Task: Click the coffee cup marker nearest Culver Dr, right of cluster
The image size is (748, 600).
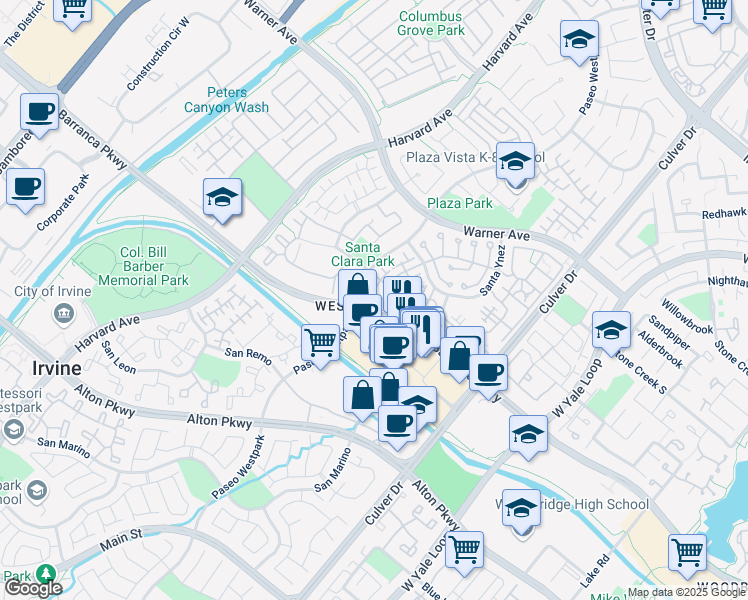Action: click(x=488, y=374)
